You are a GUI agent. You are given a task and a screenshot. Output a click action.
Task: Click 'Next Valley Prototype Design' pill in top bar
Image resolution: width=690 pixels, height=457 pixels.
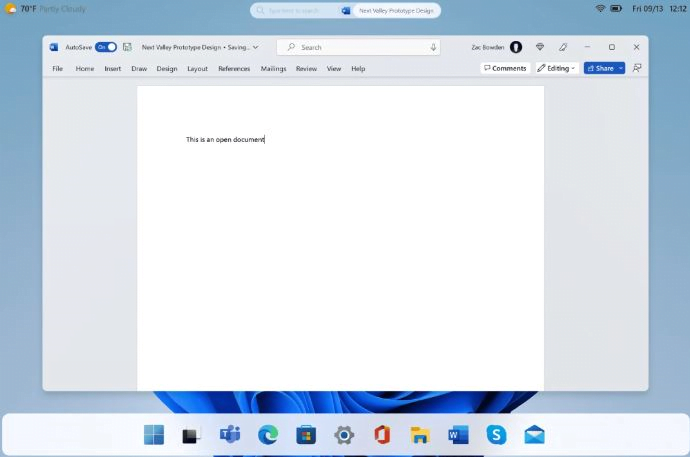tap(396, 11)
